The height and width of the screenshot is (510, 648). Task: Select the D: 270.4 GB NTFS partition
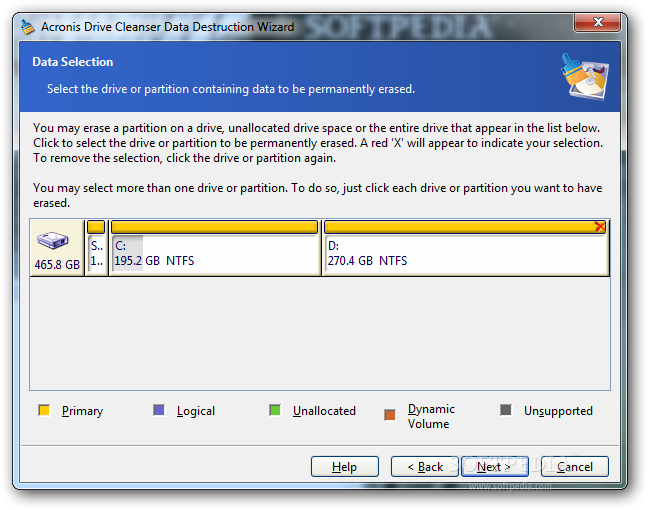(x=465, y=248)
